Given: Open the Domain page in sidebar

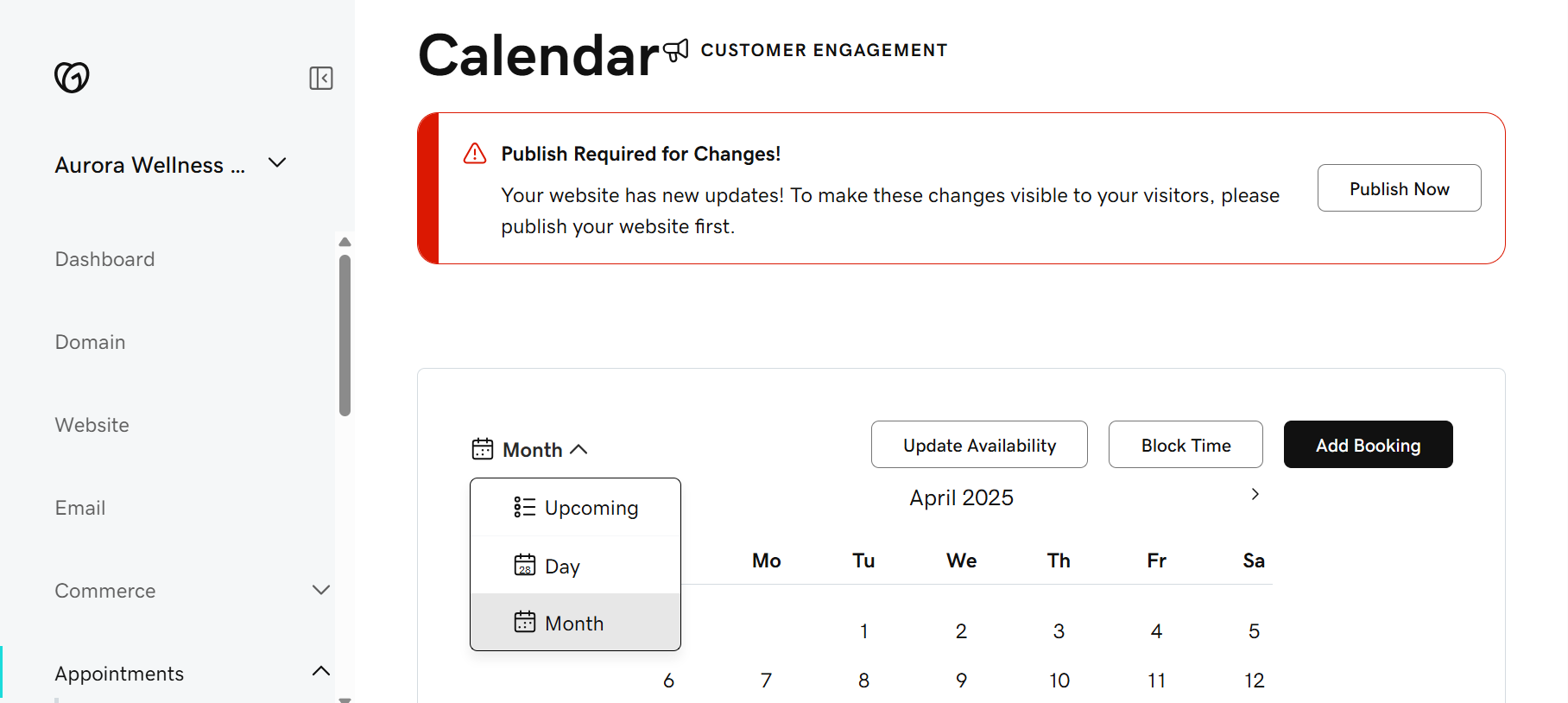Looking at the screenshot, I should coord(90,342).
